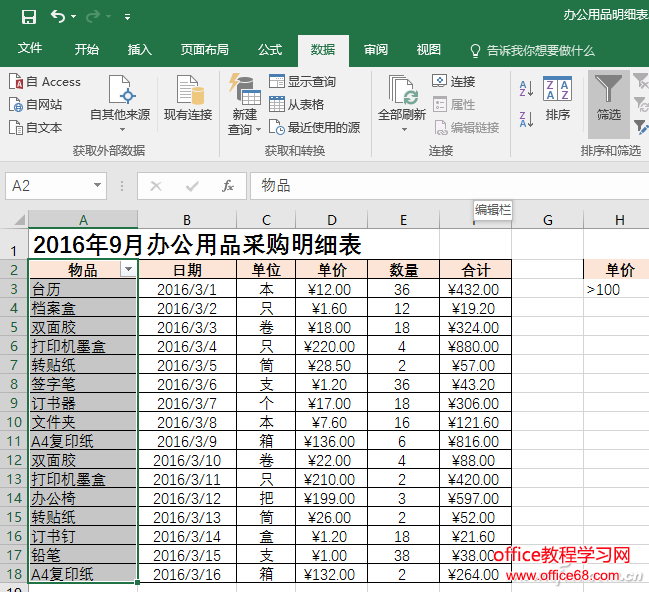The width and height of the screenshot is (649, 592).
Task: Switch to the 插入 ribbon tab
Action: tap(140, 50)
